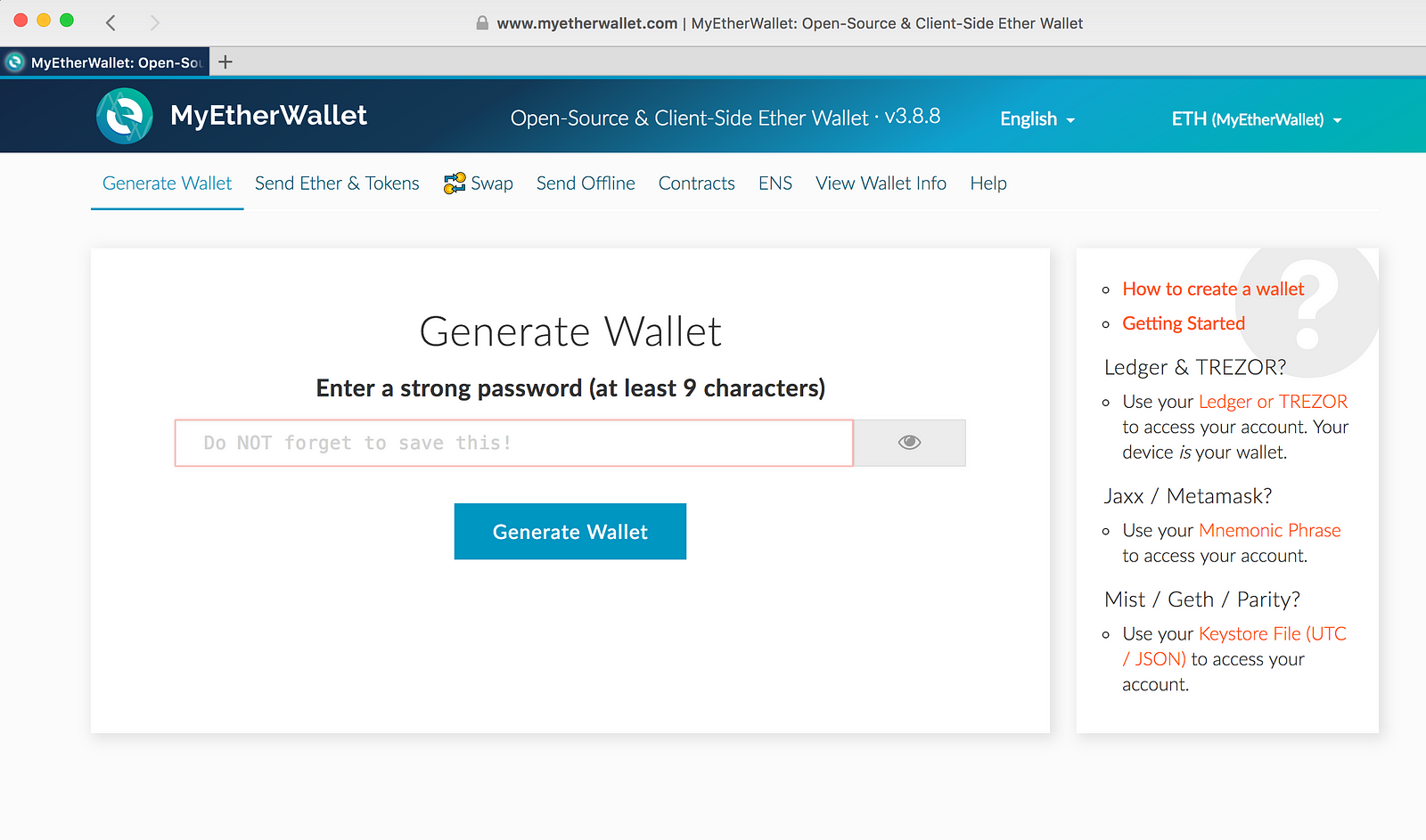
Task: Follow the Ledger or TREZOR link
Action: pyautogui.click(x=1273, y=402)
